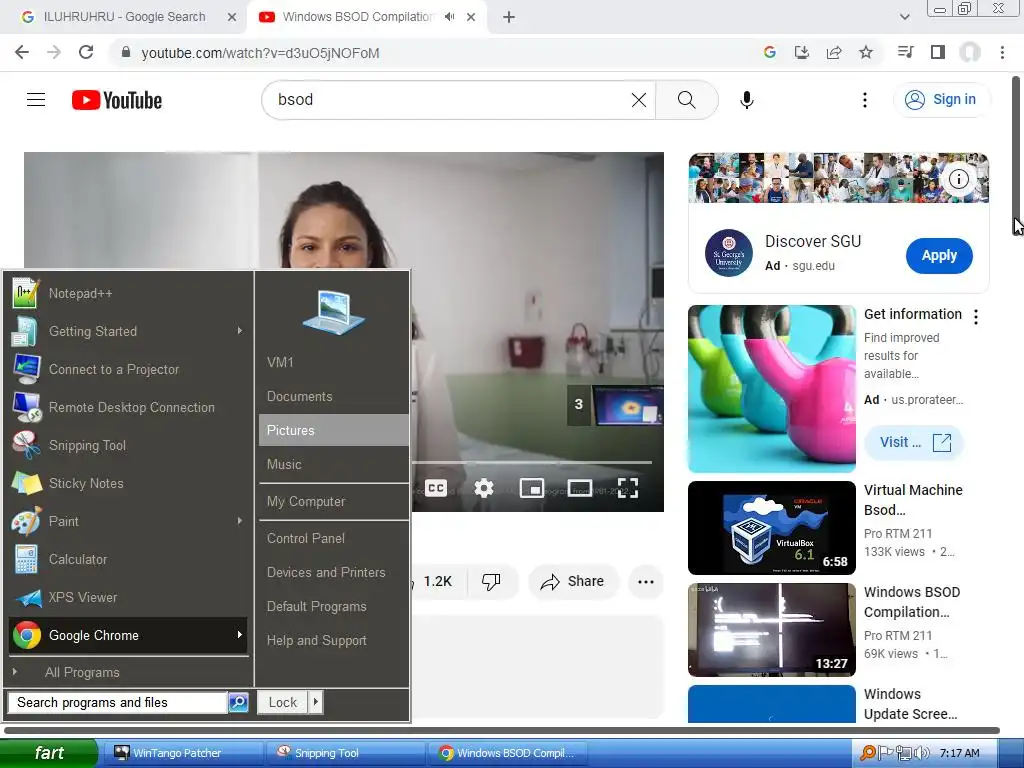
Task: Expand Getting Started submenu arrow
Action: (x=240, y=331)
